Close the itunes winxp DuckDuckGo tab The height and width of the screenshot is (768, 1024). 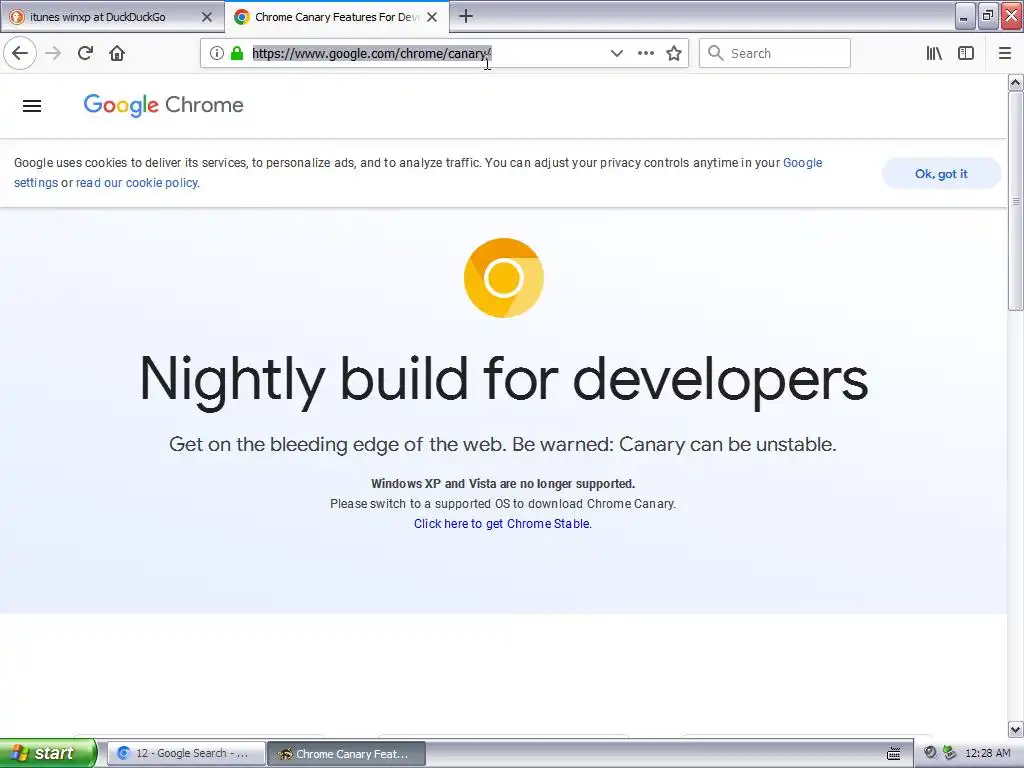206,17
